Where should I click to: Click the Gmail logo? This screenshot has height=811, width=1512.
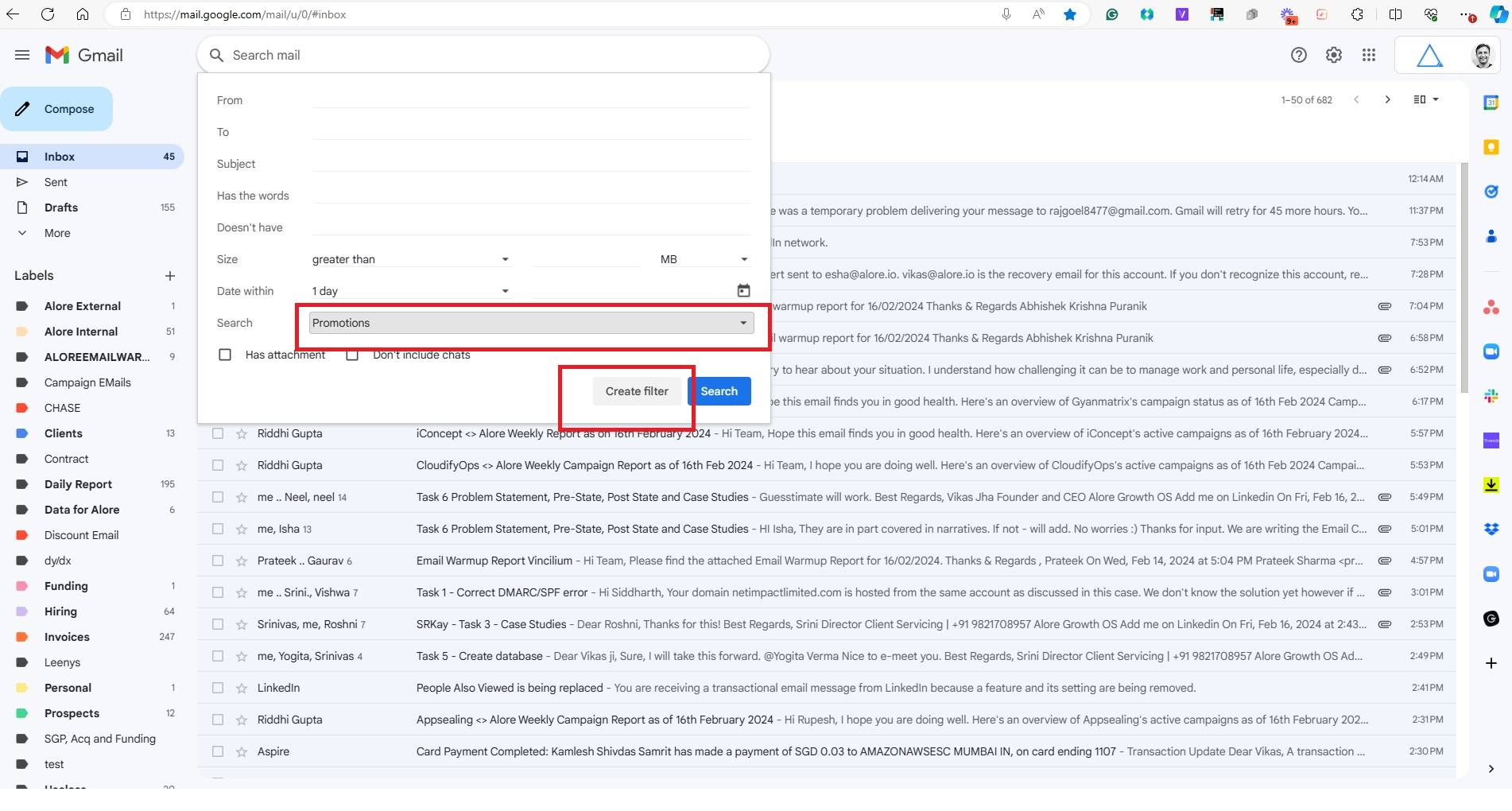coord(84,55)
